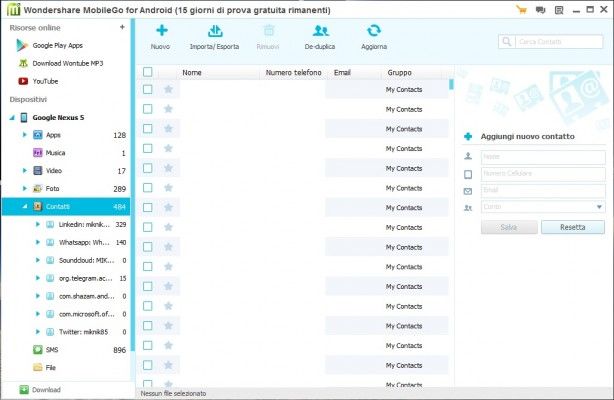Select the com.microsoft.of... account
Screen dimensions: 614x400
87,314
